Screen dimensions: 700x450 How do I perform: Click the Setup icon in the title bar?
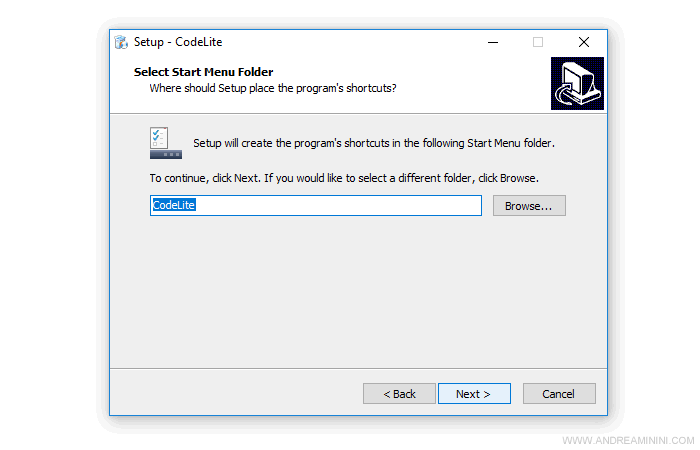point(122,42)
